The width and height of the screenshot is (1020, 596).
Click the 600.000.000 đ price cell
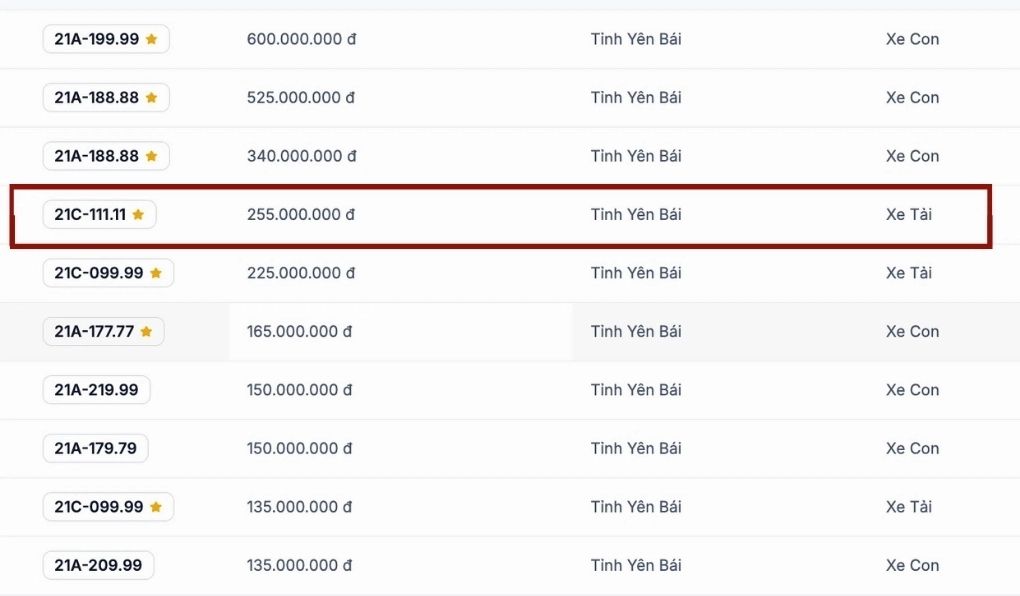[x=301, y=39]
